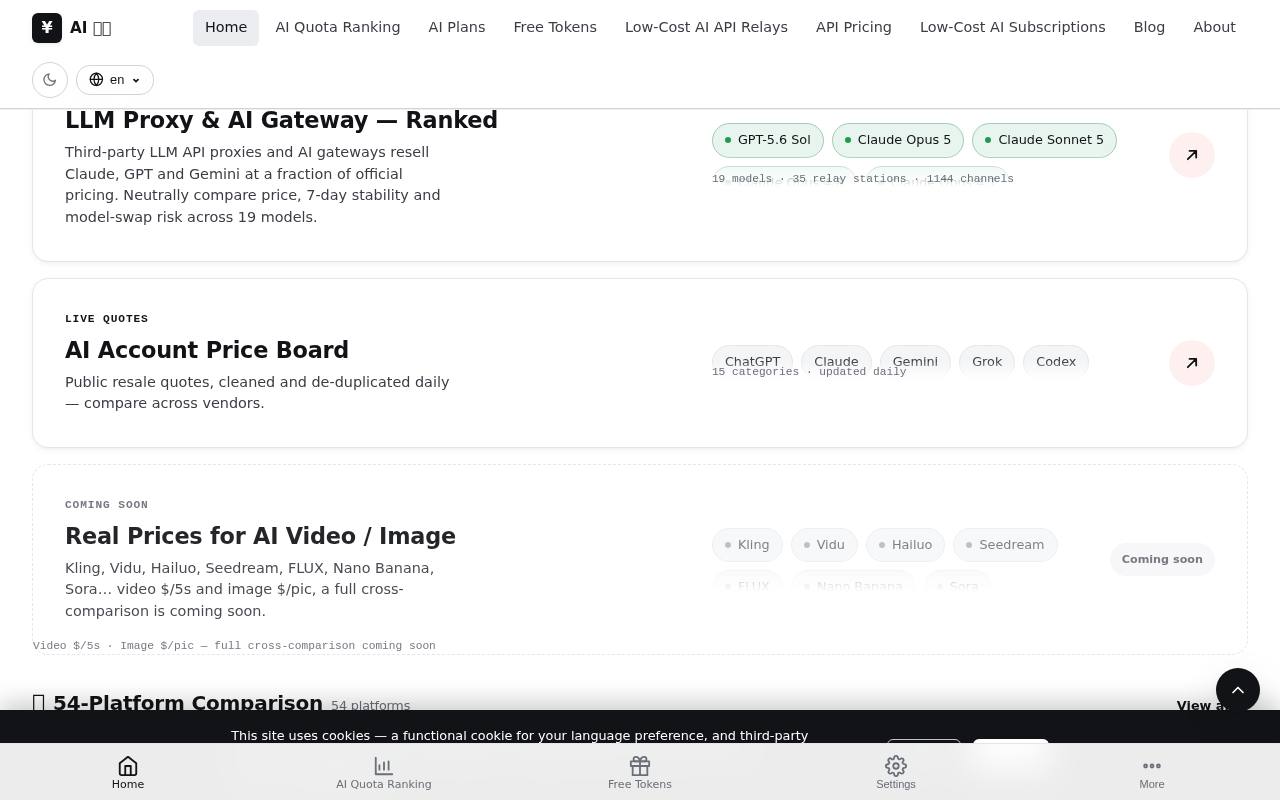Image resolution: width=1280 pixels, height=800 pixels.
Task: Navigate to API Pricing
Action: click(x=854, y=27)
